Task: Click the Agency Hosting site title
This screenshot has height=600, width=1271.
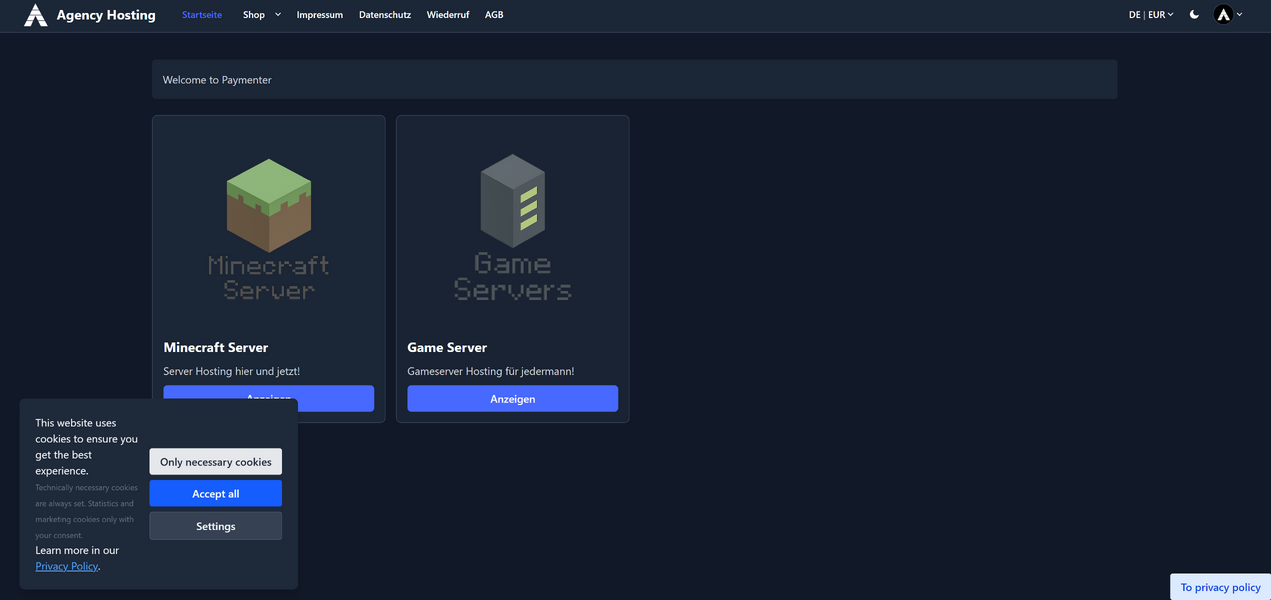Action: 106,15
